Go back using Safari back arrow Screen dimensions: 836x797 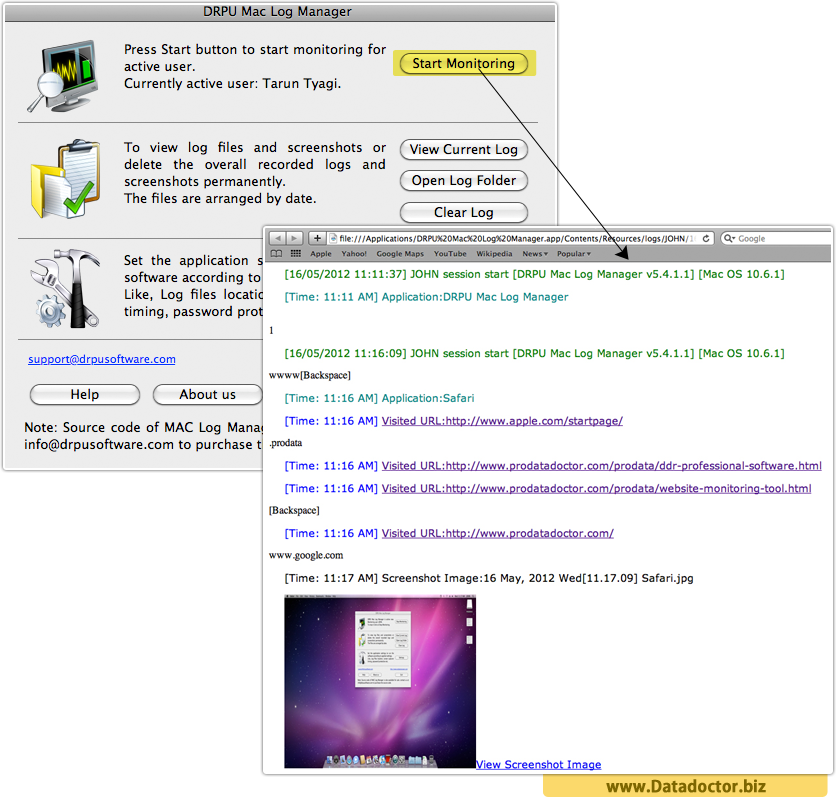[x=277, y=238]
